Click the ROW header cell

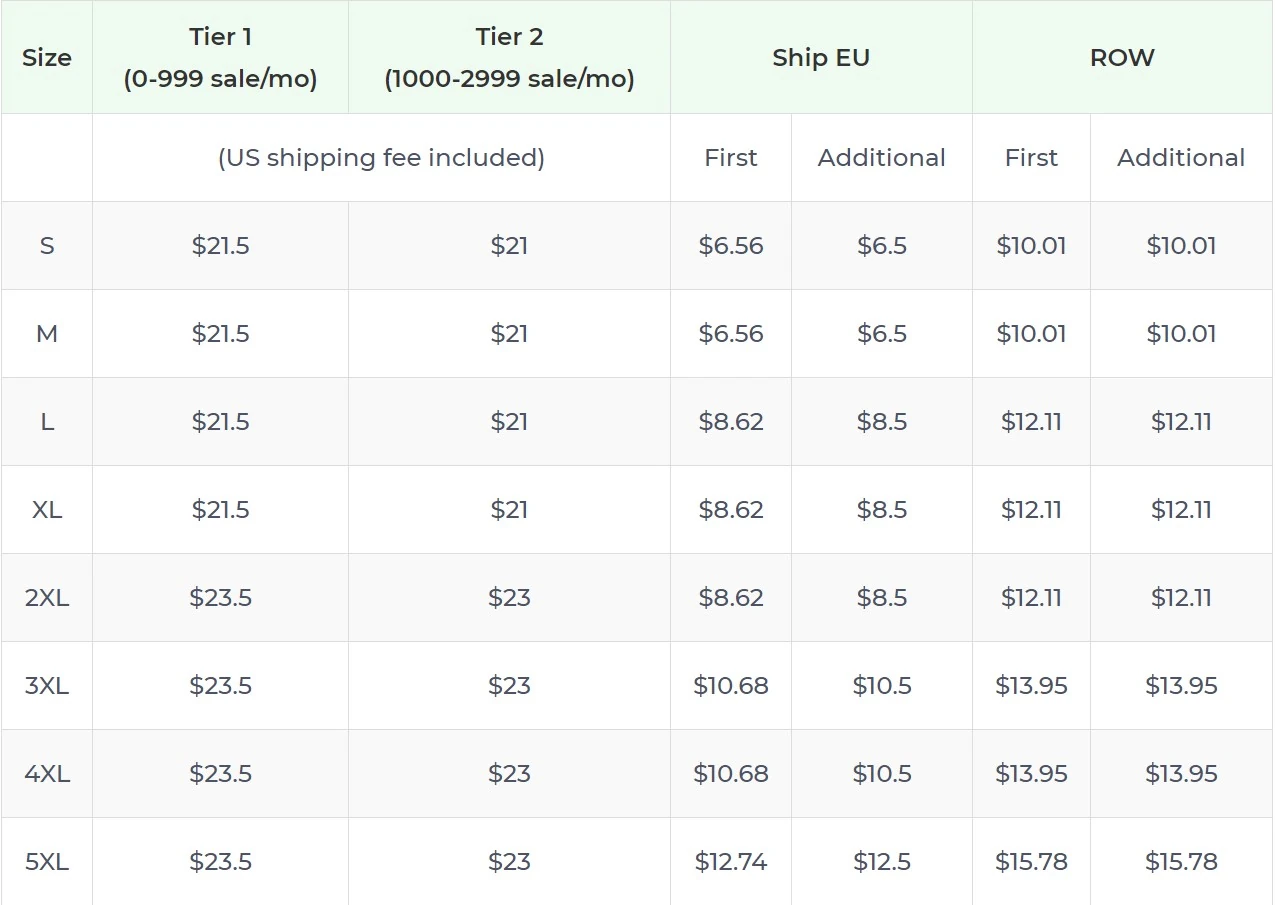pyautogui.click(x=1122, y=58)
